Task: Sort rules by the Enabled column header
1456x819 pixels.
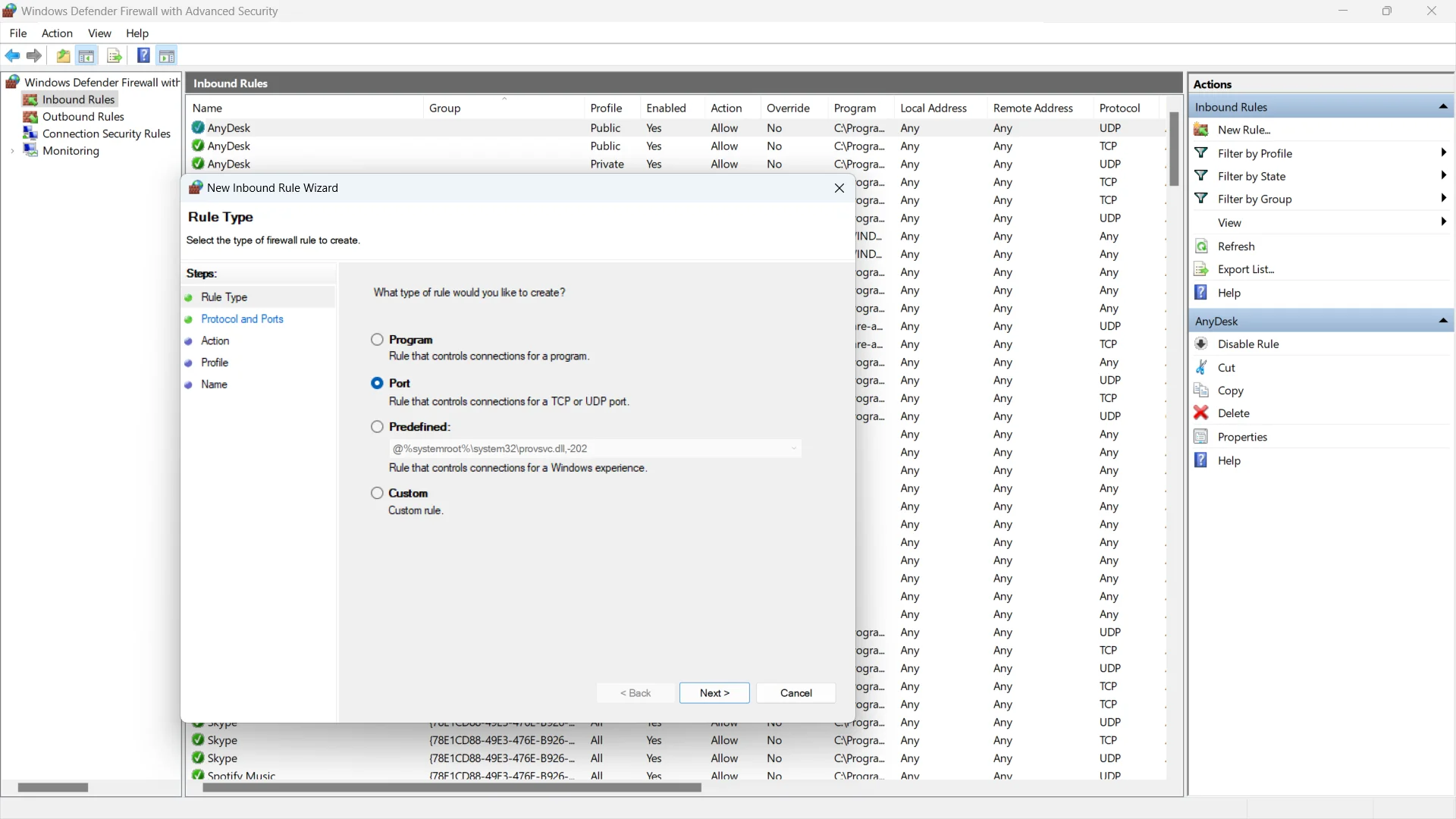Action: [672, 108]
